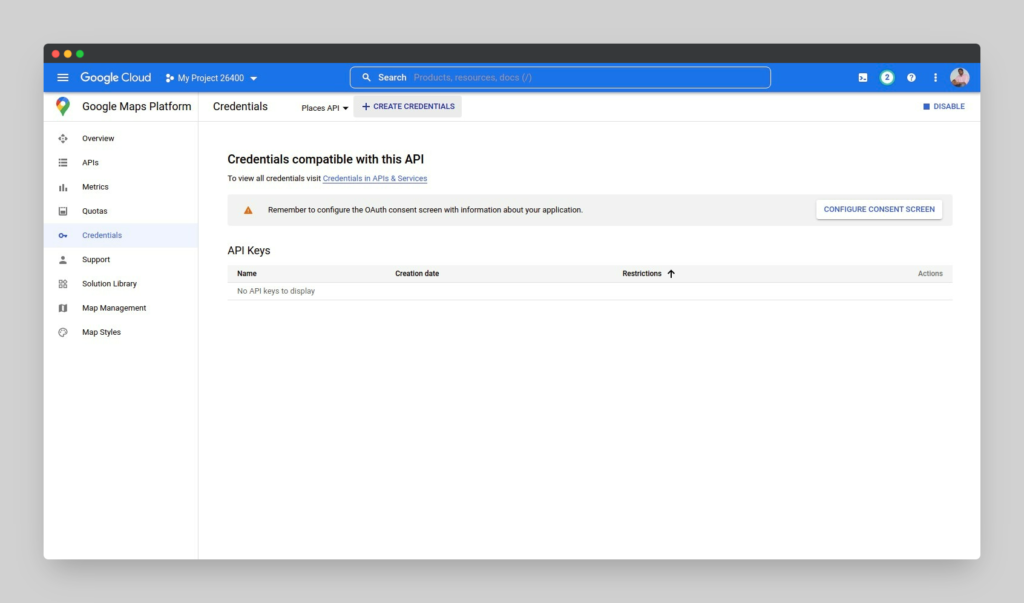Click the search magnifier icon
1024x603 pixels.
pos(366,77)
